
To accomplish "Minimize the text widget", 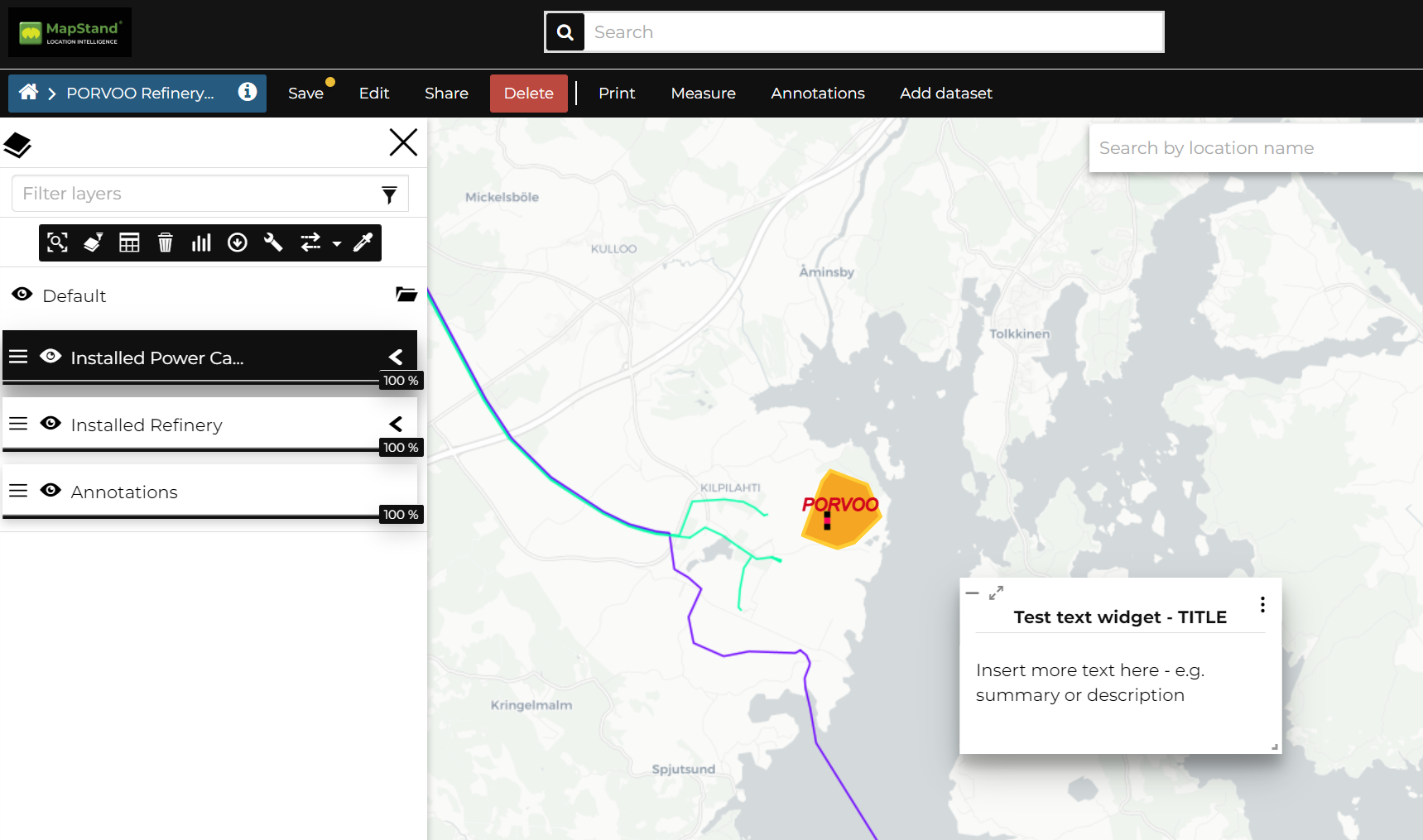I will (x=973, y=593).
